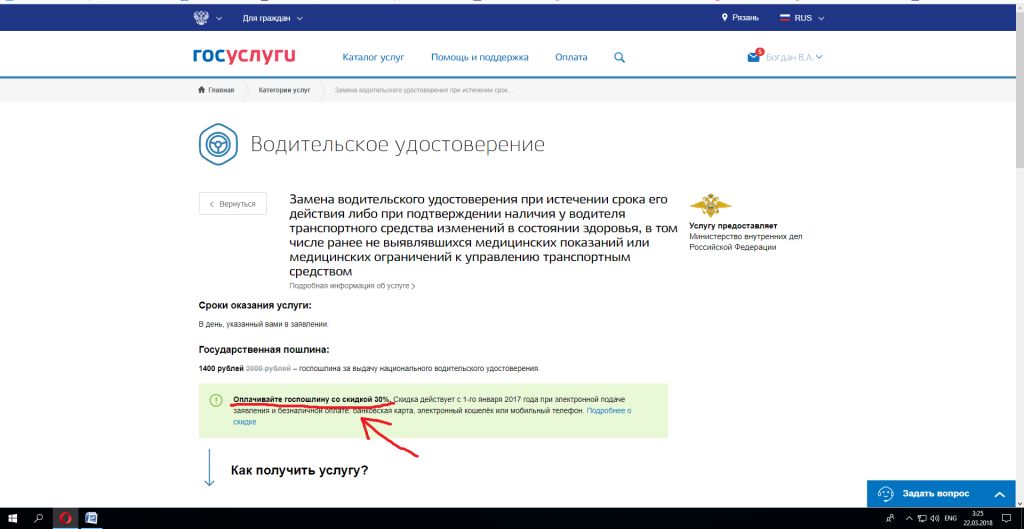The width and height of the screenshot is (1024, 529).
Task: Open the Windows notification center icon
Action: tap(1006, 518)
